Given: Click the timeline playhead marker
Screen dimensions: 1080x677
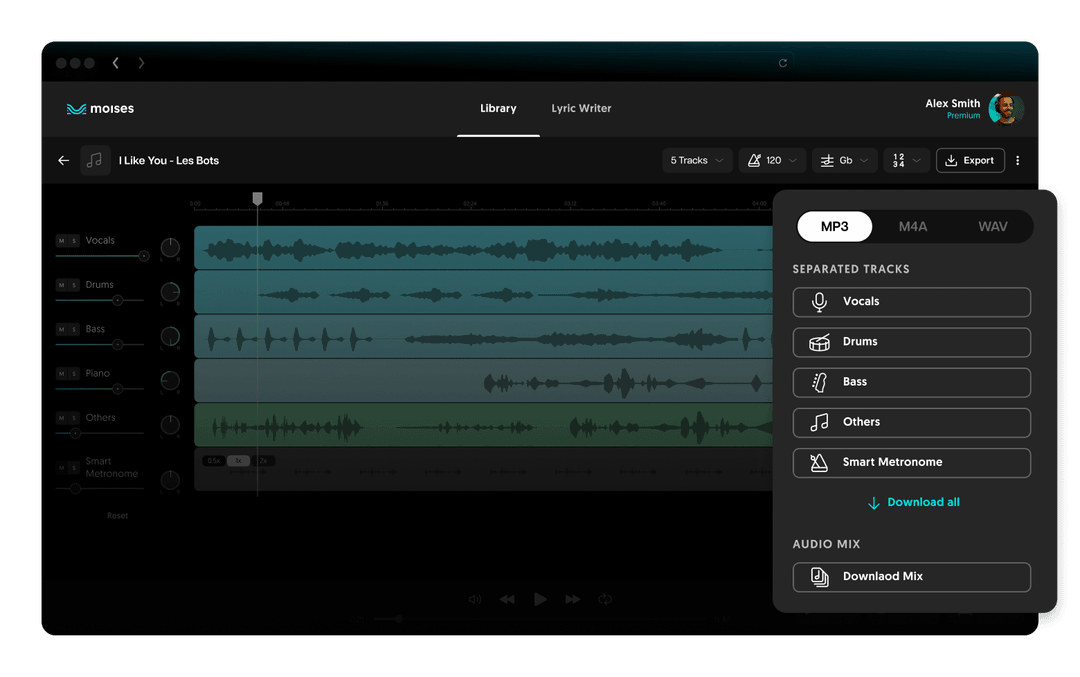Looking at the screenshot, I should point(258,199).
